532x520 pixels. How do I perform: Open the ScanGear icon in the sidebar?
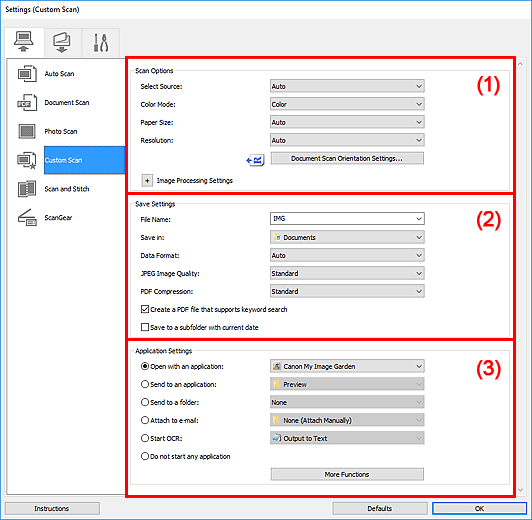coord(27,217)
